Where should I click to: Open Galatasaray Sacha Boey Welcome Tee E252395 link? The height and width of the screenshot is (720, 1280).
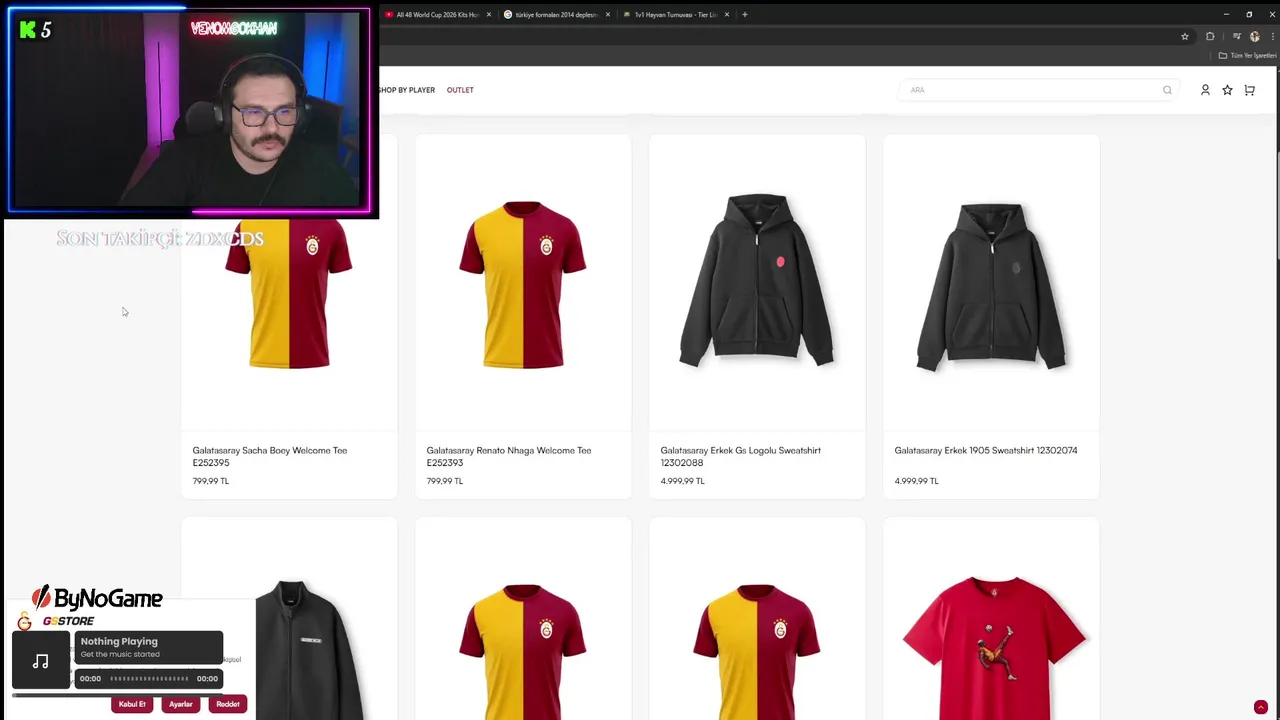point(270,456)
